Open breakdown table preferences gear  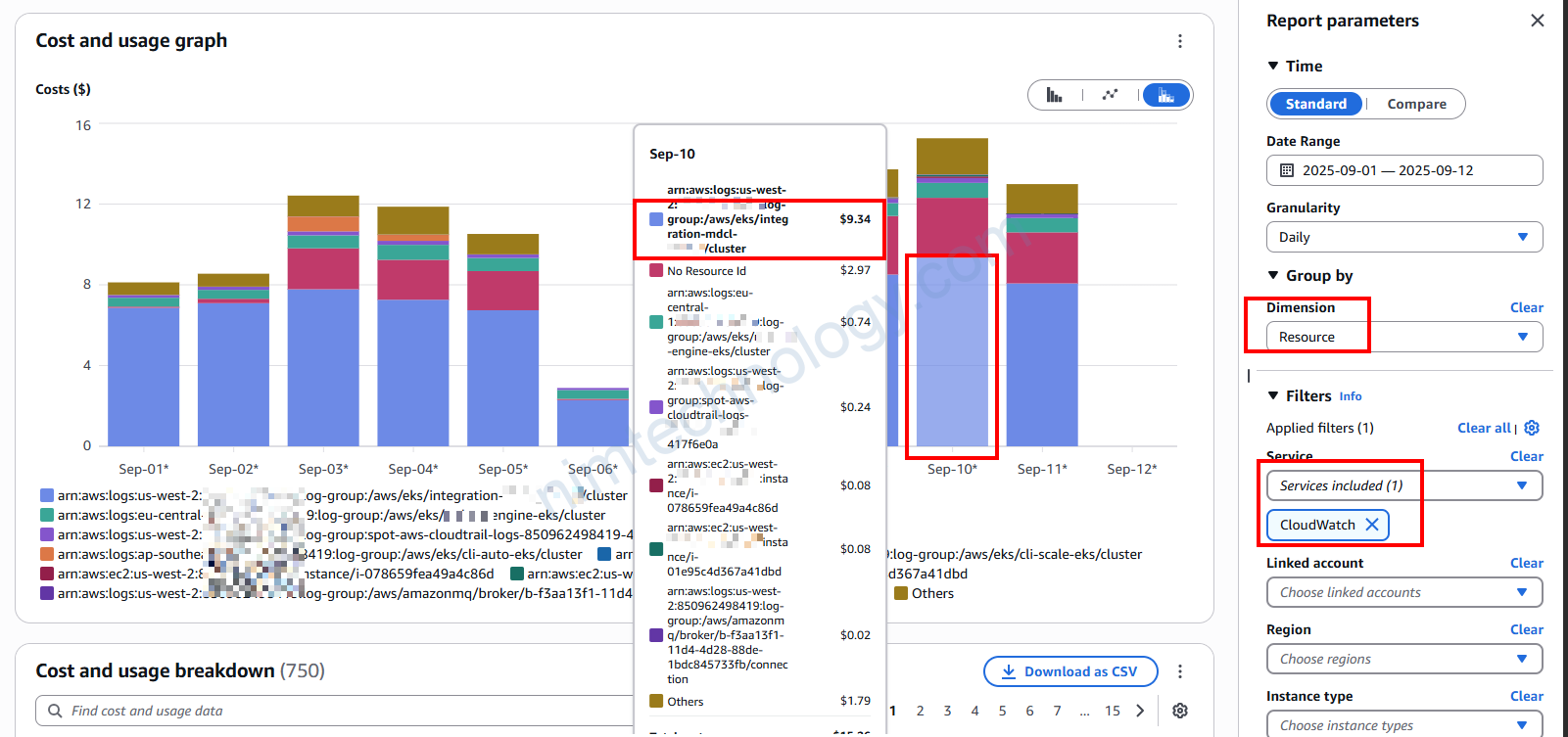click(1180, 711)
